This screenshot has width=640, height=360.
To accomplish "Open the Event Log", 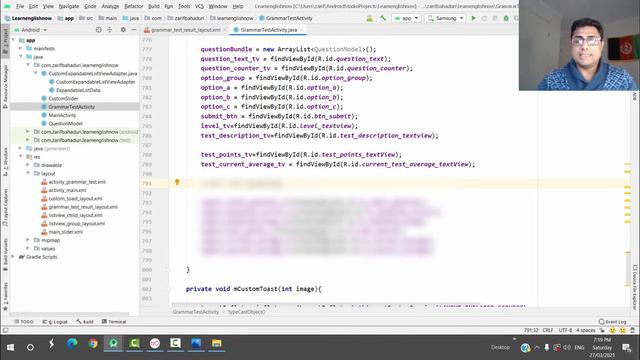I will click(612, 322).
